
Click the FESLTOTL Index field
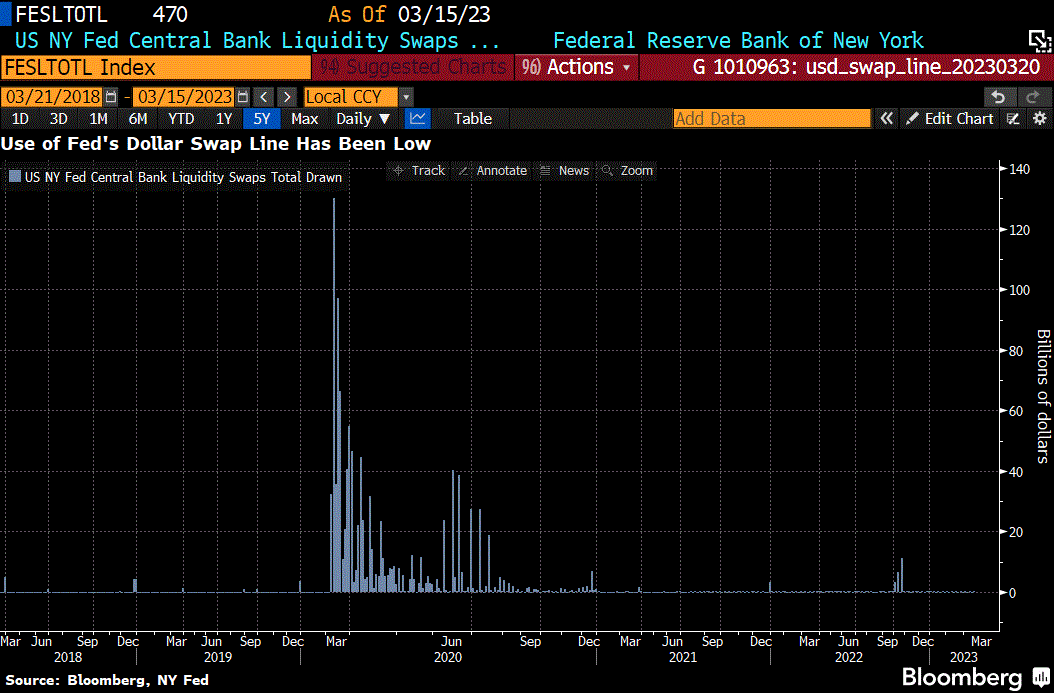tap(156, 67)
